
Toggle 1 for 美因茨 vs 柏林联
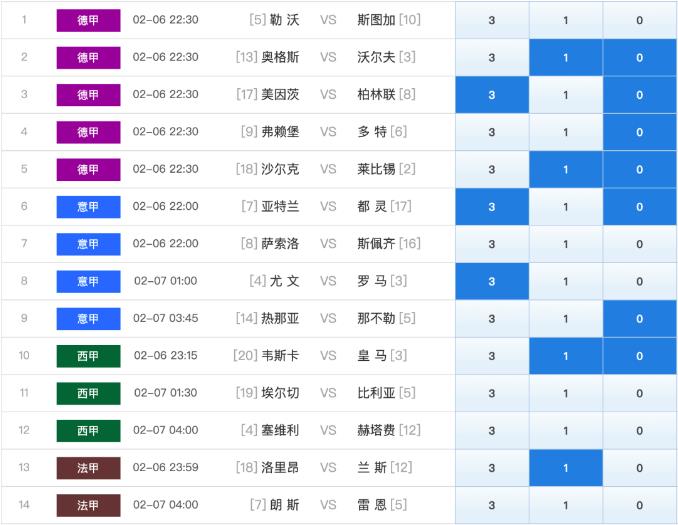[x=566, y=95]
